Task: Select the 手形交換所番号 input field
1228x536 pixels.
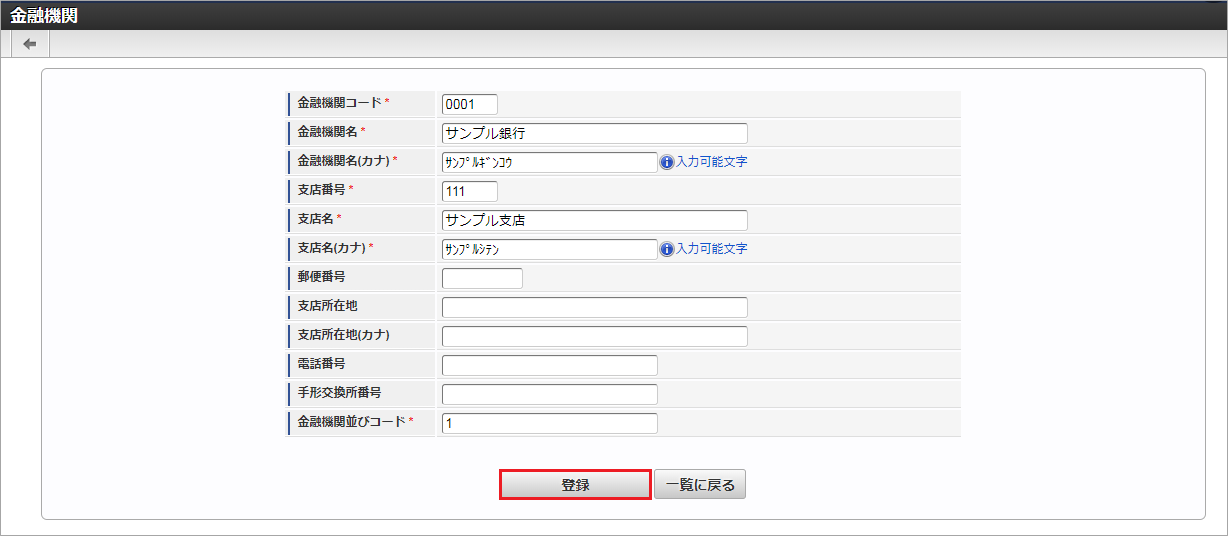Action: [x=549, y=394]
